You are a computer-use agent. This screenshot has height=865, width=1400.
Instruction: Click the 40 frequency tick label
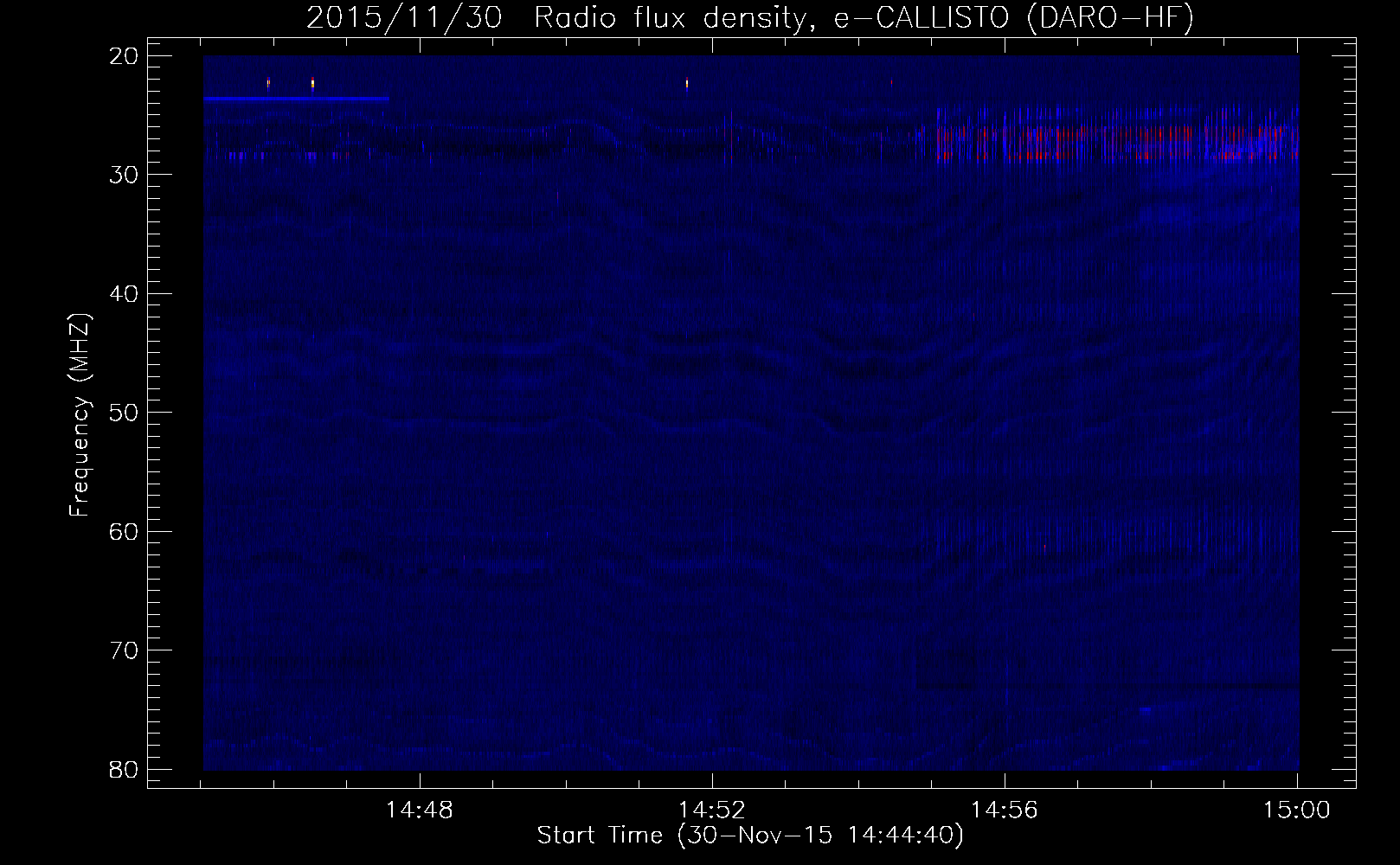coord(125,293)
